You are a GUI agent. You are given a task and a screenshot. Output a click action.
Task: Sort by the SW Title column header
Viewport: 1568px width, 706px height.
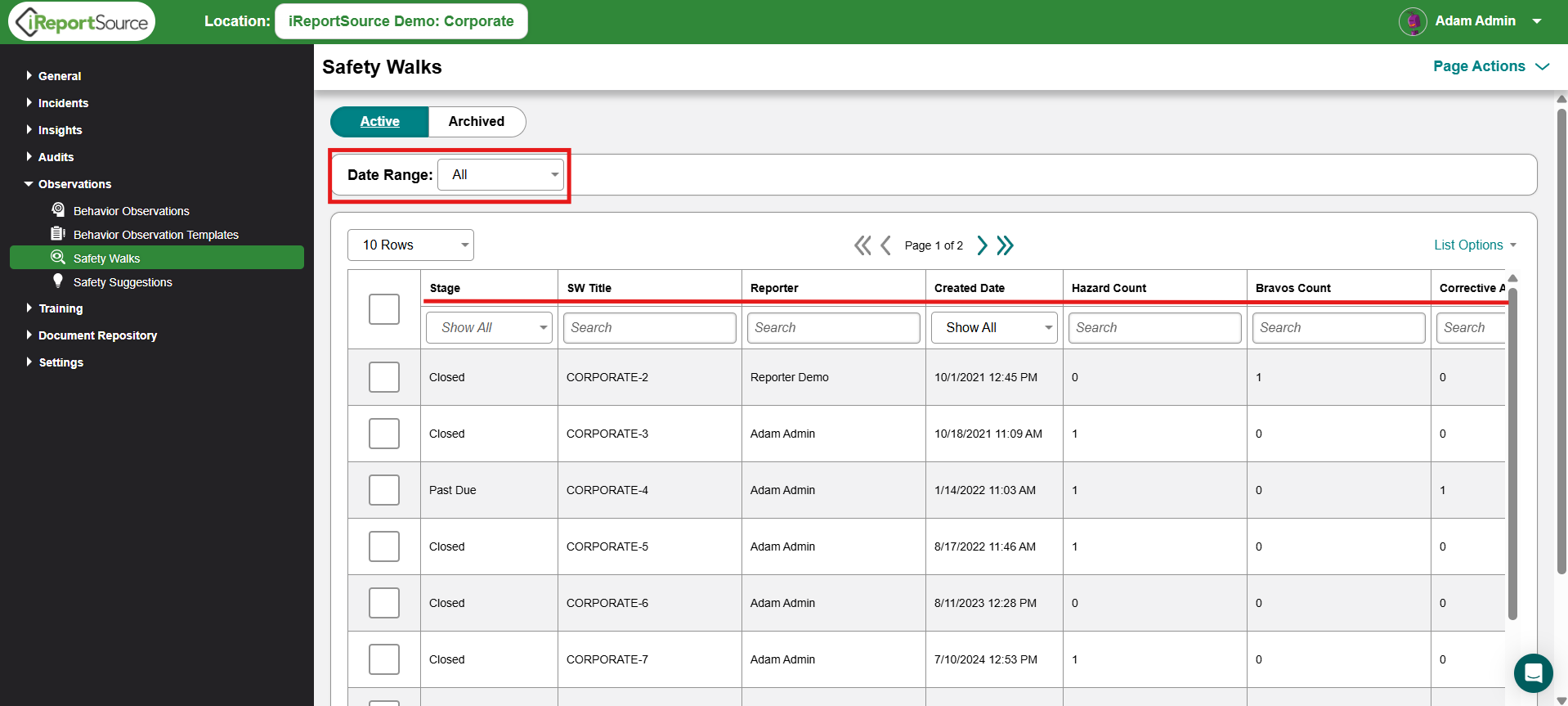589,288
